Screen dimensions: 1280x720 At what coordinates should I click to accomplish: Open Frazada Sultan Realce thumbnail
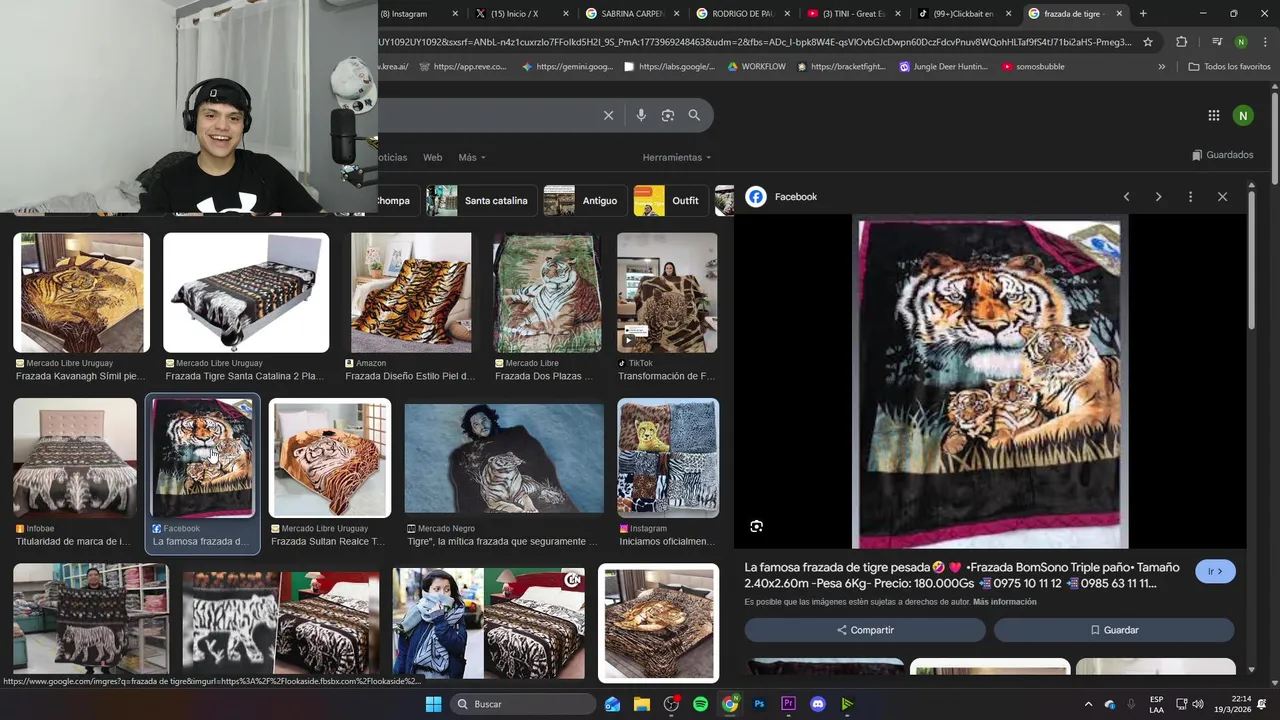pos(330,458)
